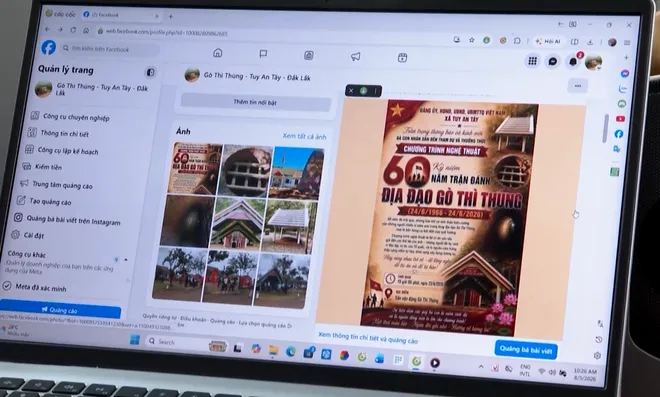Open the Facebook icon in browser side panel
Viewport: 660px width, 397px height.
pos(619,134)
